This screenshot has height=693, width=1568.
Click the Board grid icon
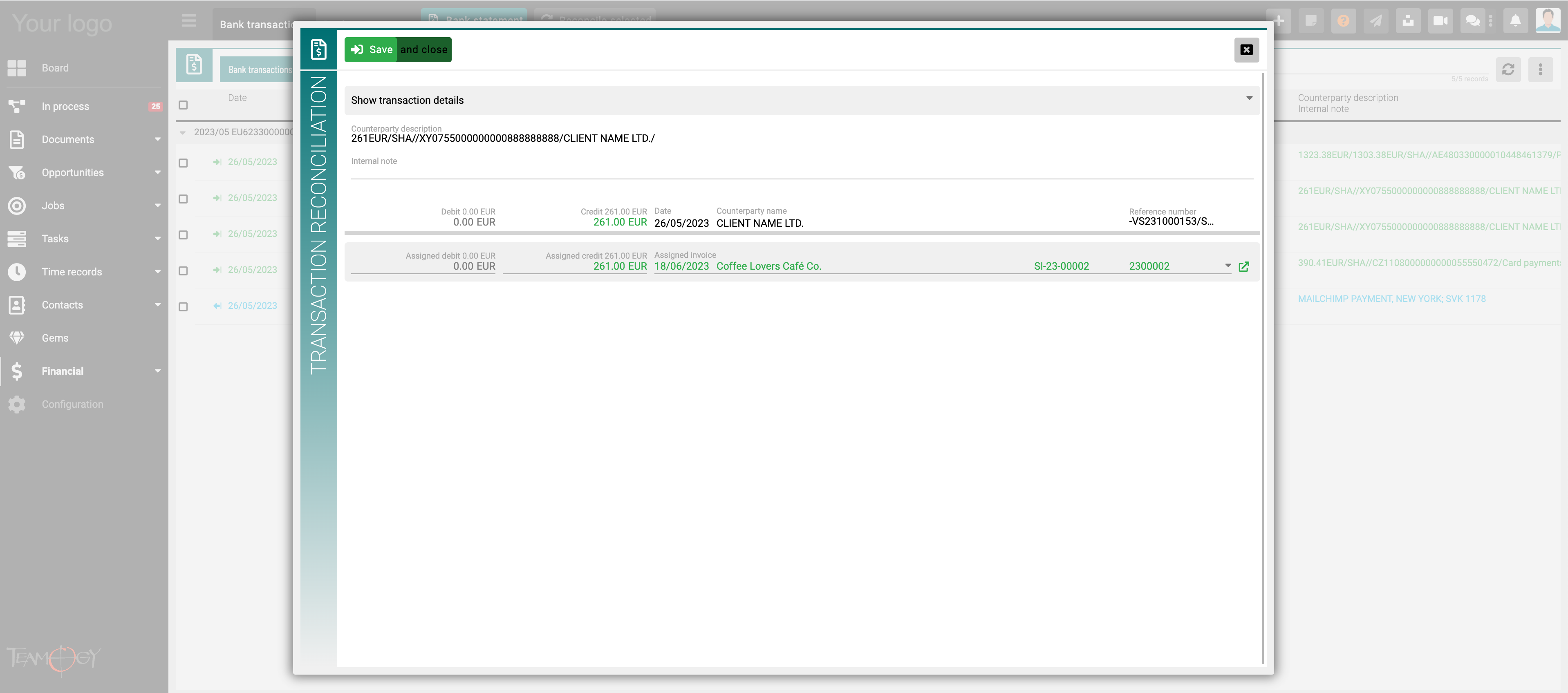tap(17, 68)
